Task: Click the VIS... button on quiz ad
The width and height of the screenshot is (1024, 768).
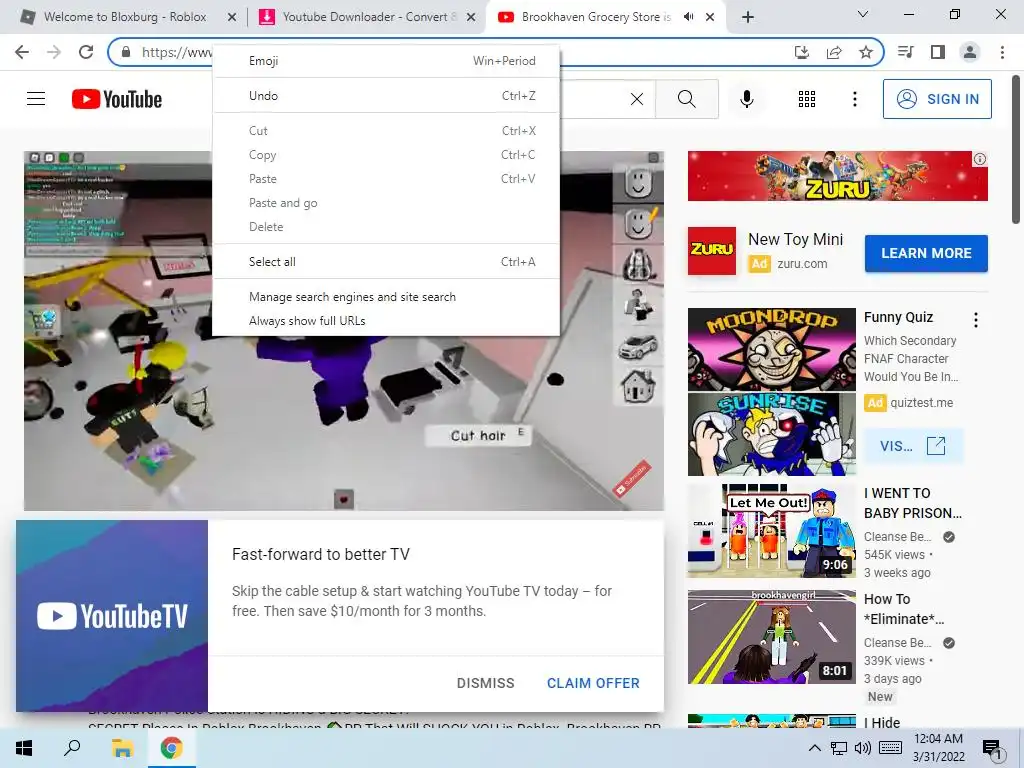Action: click(913, 446)
